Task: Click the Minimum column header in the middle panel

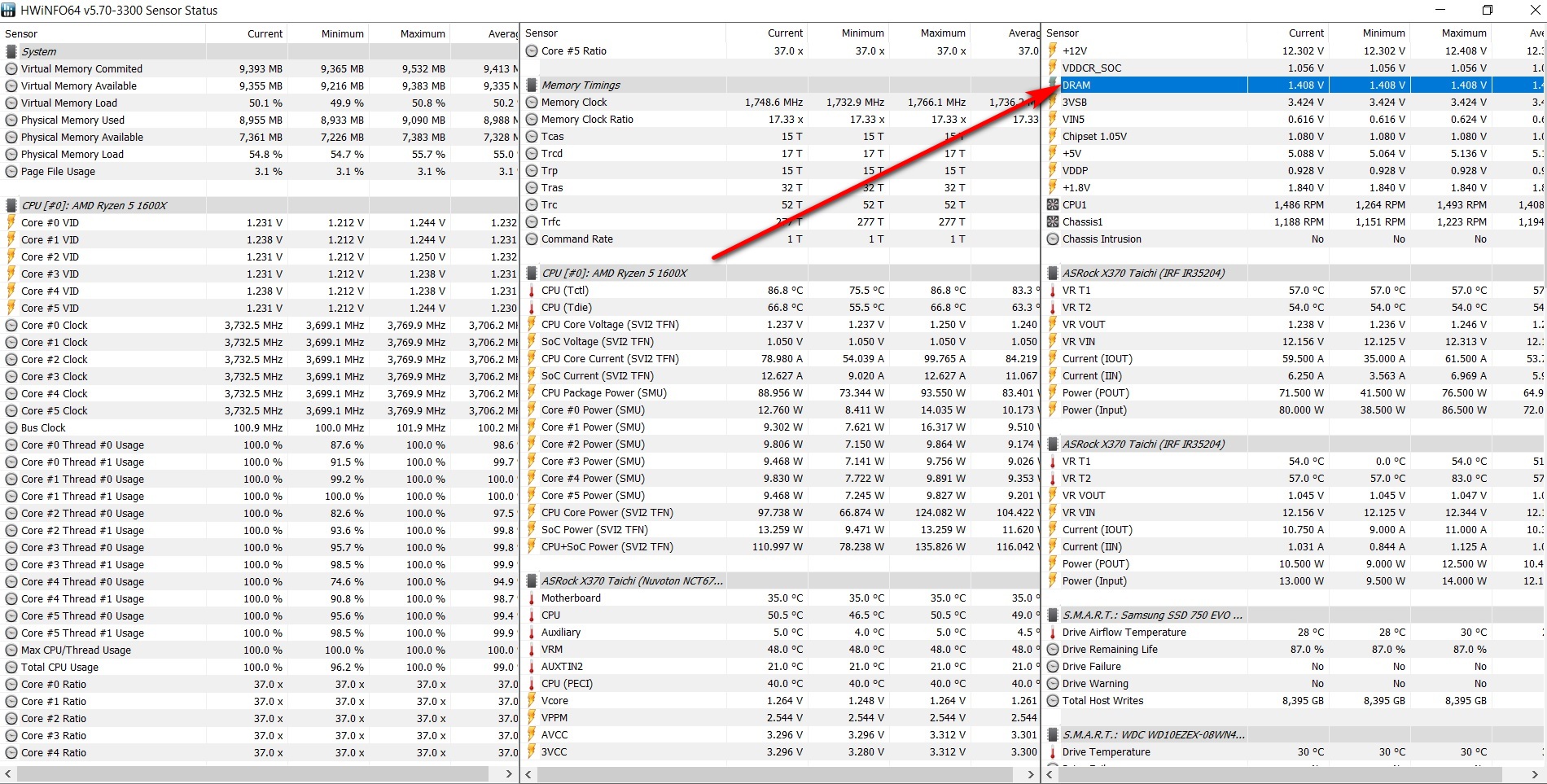Action: pos(848,33)
